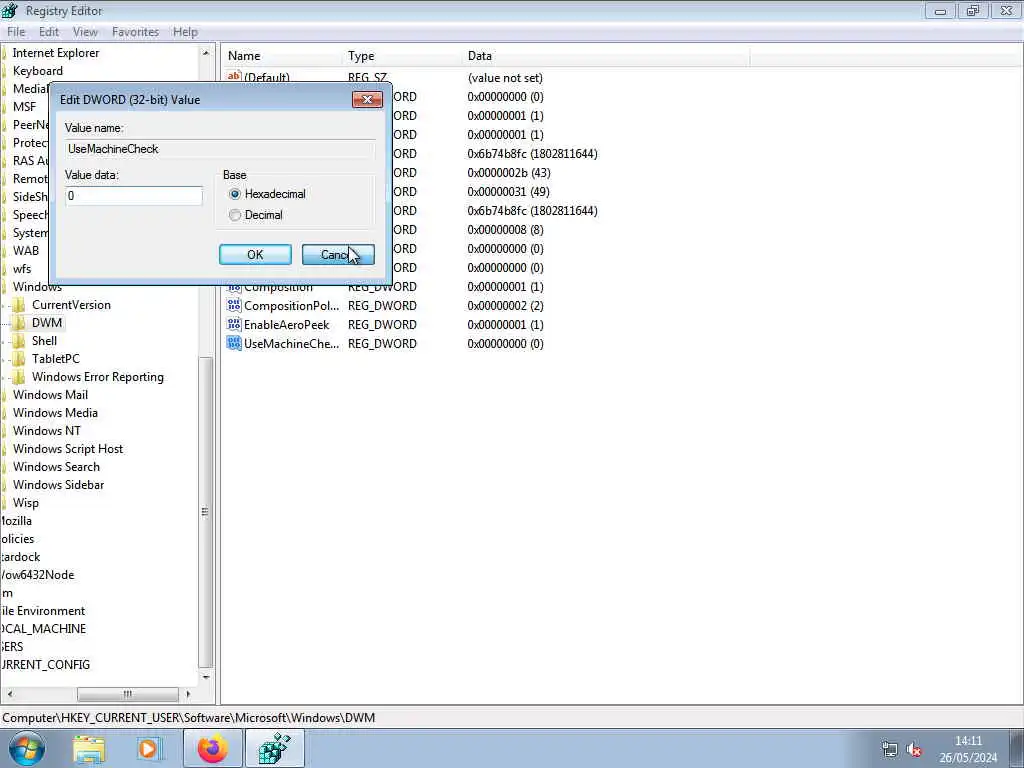
Task: Sort by the Name column header
Action: coord(281,56)
